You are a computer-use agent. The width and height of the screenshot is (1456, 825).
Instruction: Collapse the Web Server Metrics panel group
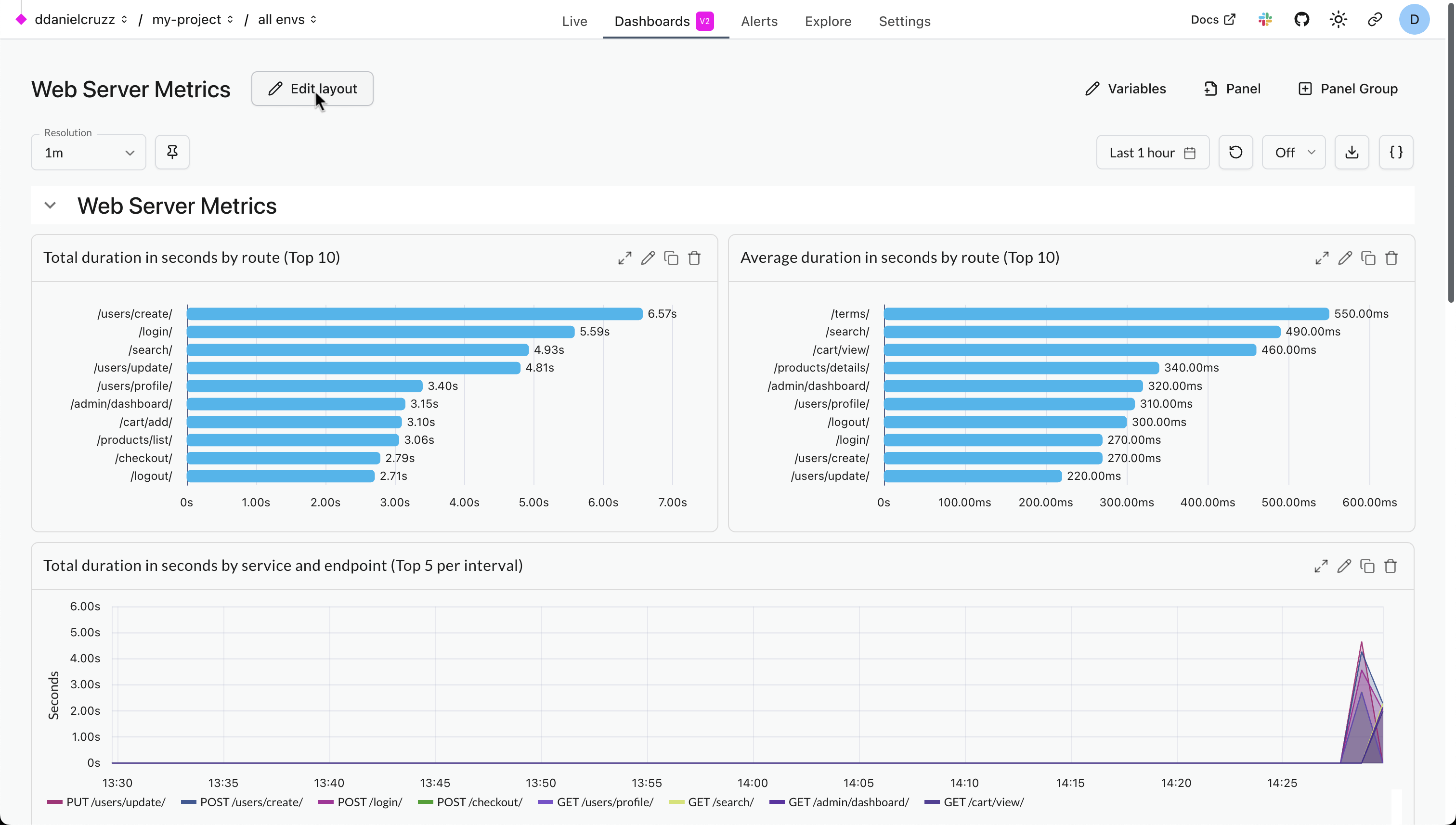[50, 206]
